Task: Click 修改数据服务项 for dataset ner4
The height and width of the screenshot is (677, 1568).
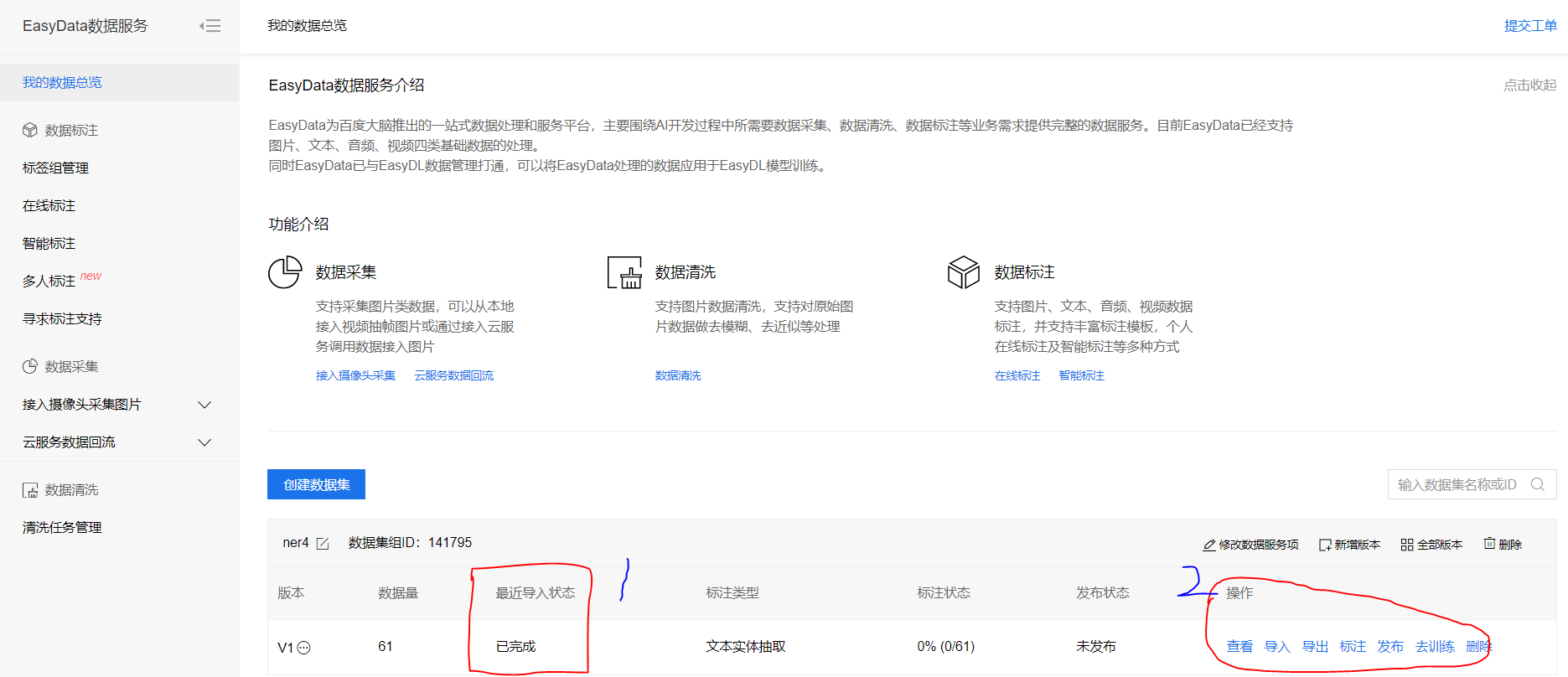Action: [1250, 545]
